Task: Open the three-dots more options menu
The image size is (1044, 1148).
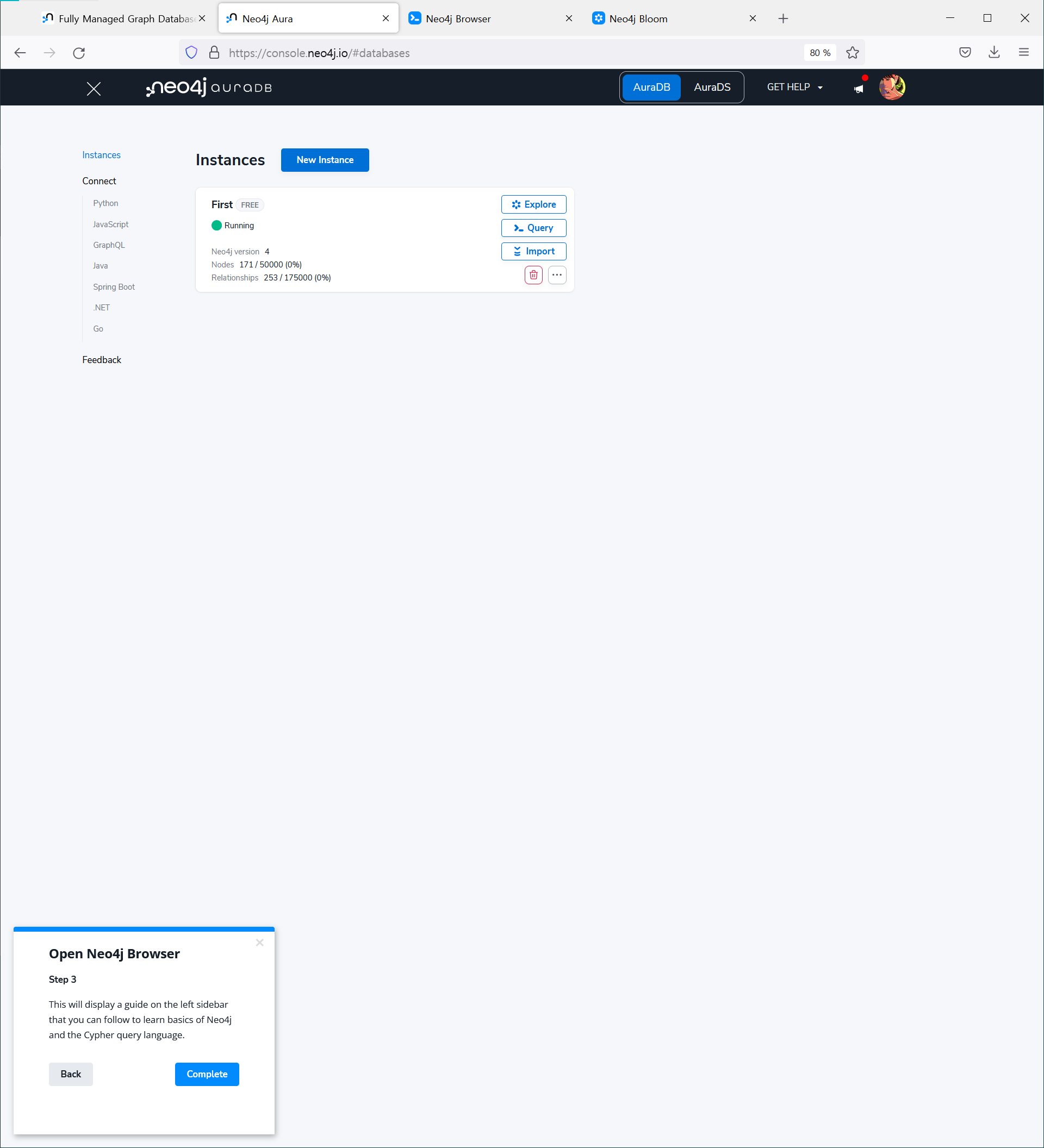Action: click(x=556, y=275)
